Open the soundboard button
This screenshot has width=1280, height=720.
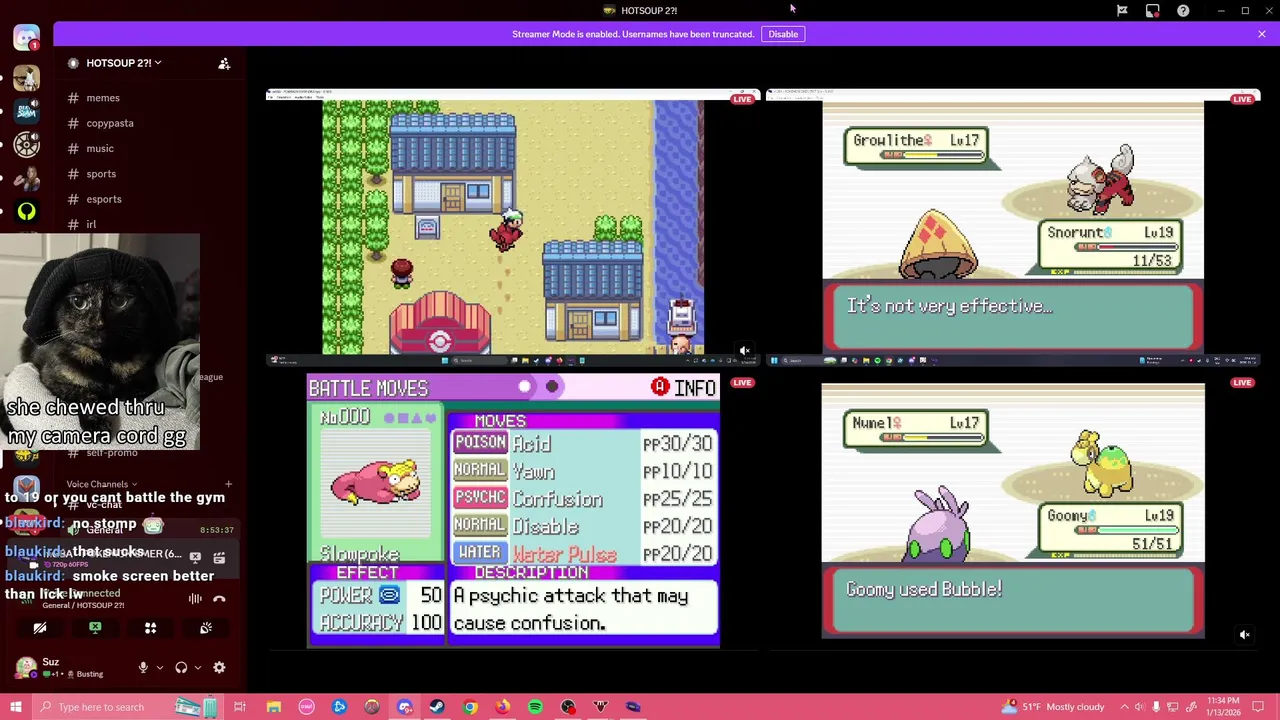point(205,628)
